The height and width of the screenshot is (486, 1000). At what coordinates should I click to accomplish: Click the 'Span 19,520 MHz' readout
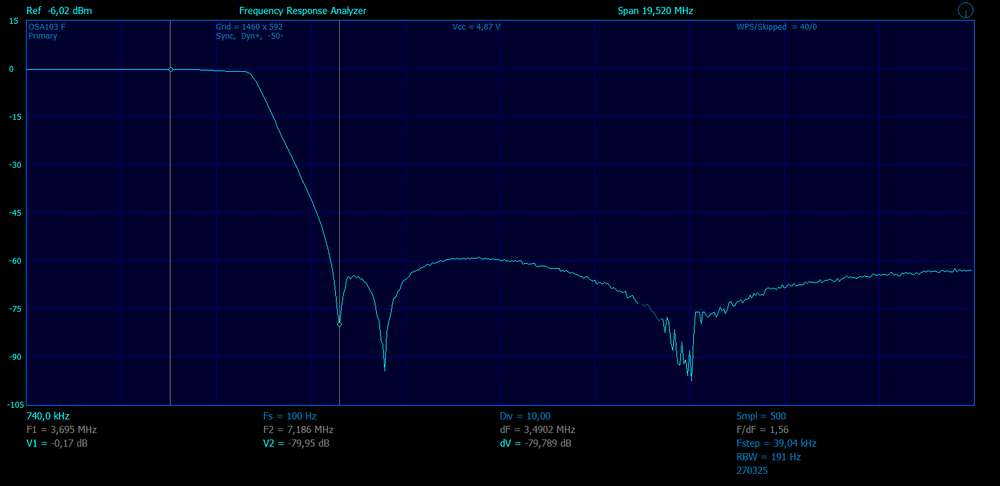[656, 11]
